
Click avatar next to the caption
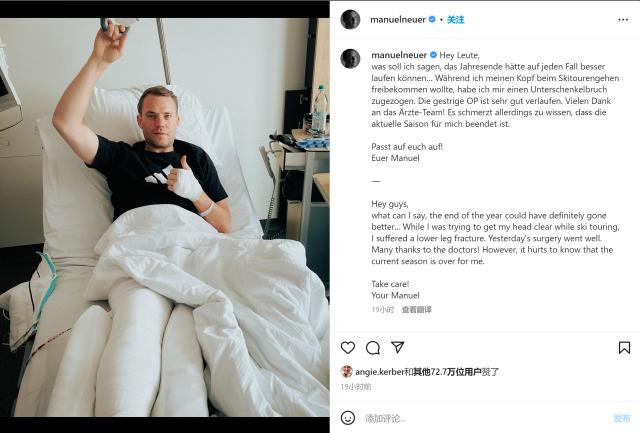click(x=350, y=58)
